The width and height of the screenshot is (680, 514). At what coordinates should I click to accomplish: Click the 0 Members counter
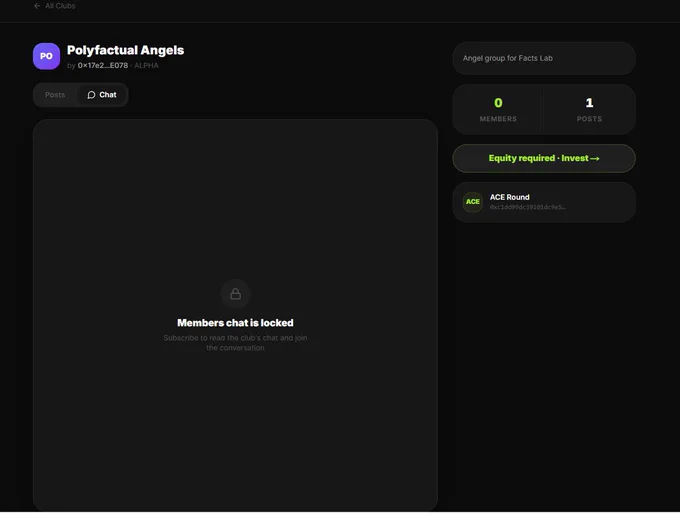tap(498, 109)
